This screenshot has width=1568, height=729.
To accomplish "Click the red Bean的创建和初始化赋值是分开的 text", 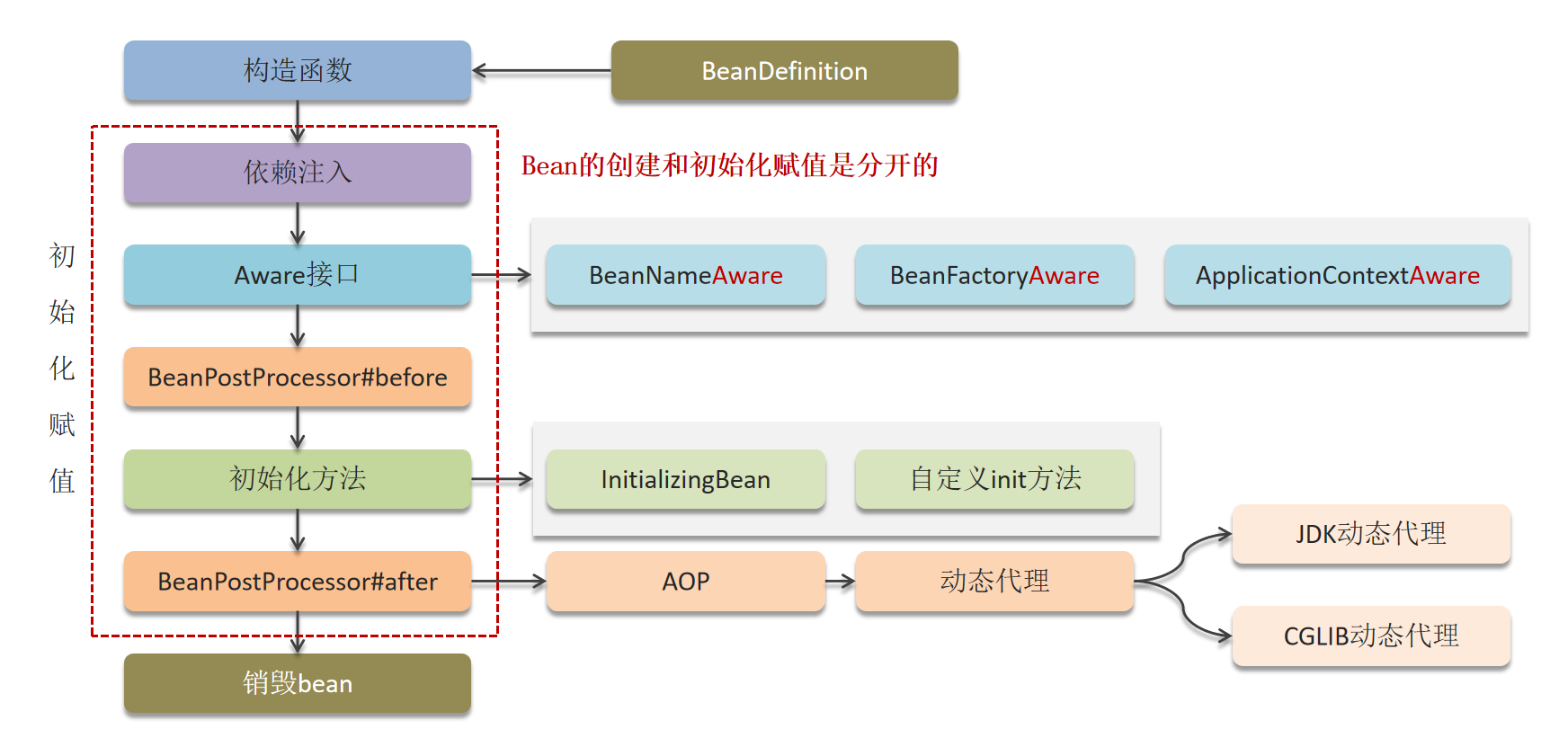I will pyautogui.click(x=729, y=165).
